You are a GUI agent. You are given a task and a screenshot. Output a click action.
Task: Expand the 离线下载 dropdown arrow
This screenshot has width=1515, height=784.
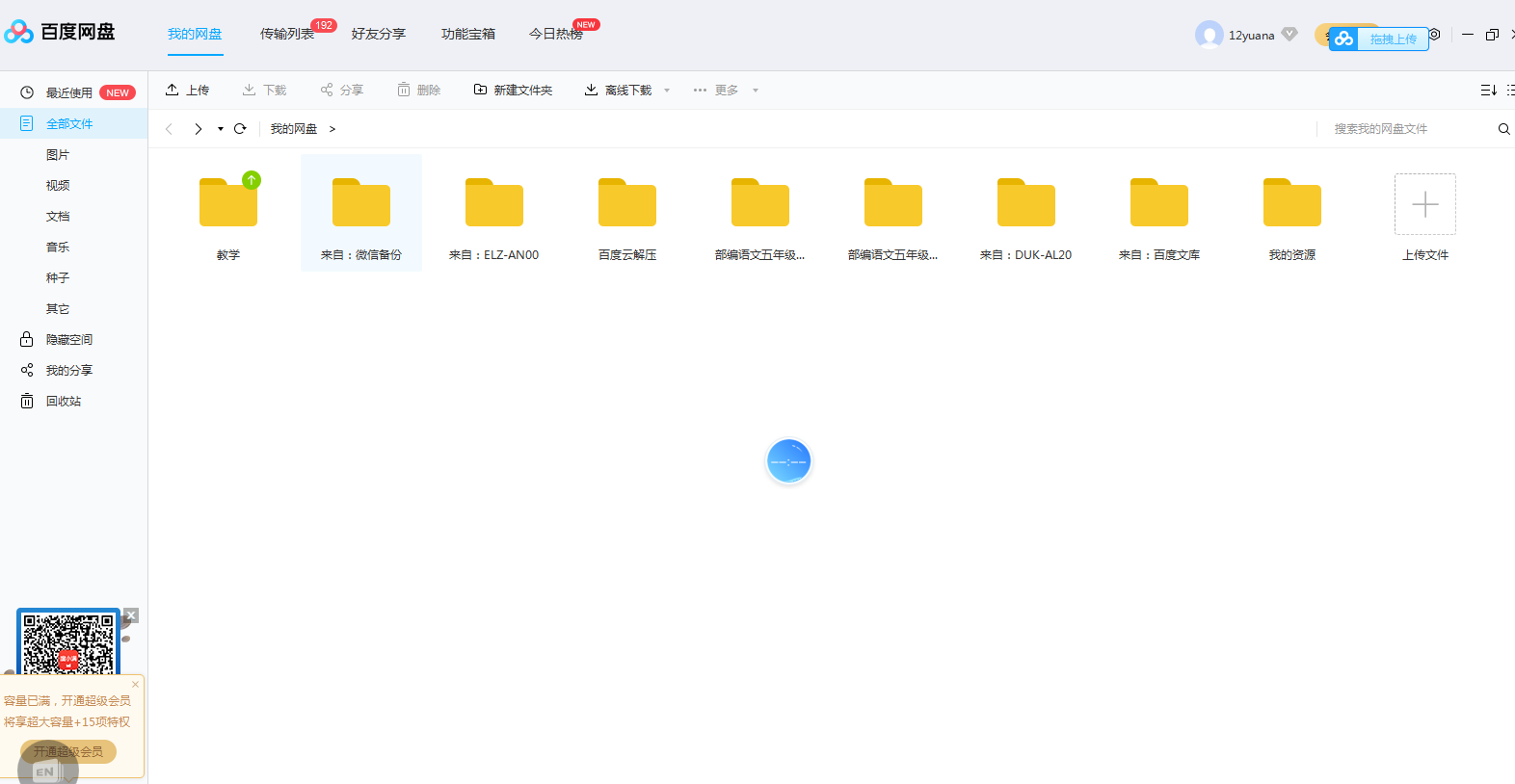[667, 91]
